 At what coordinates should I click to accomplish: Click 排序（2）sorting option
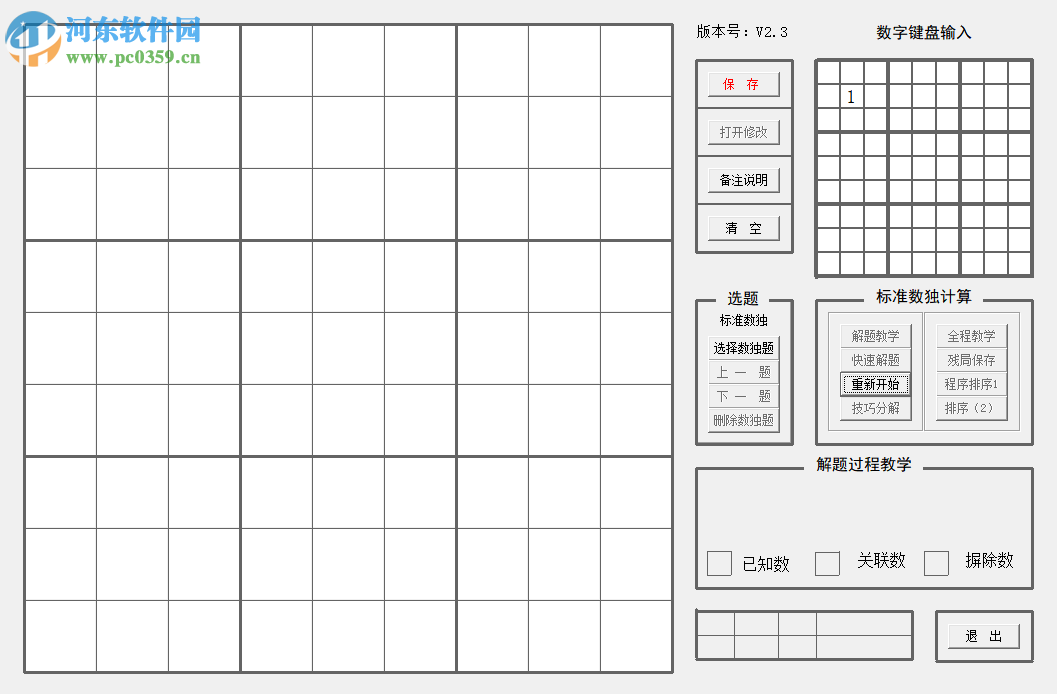[971, 408]
